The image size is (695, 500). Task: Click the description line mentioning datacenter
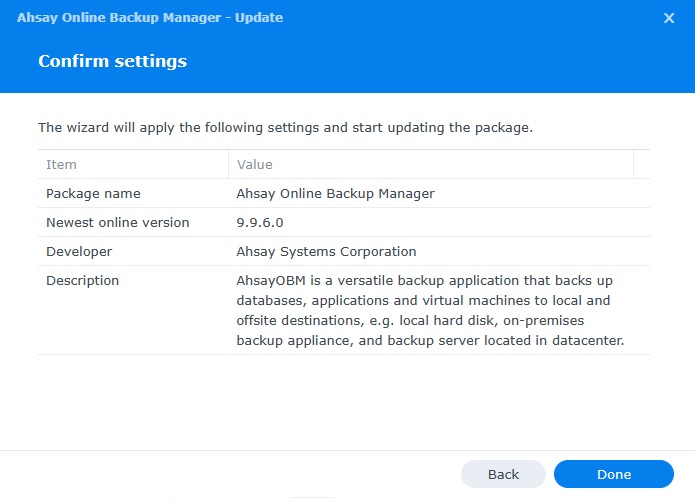pyautogui.click(x=430, y=340)
